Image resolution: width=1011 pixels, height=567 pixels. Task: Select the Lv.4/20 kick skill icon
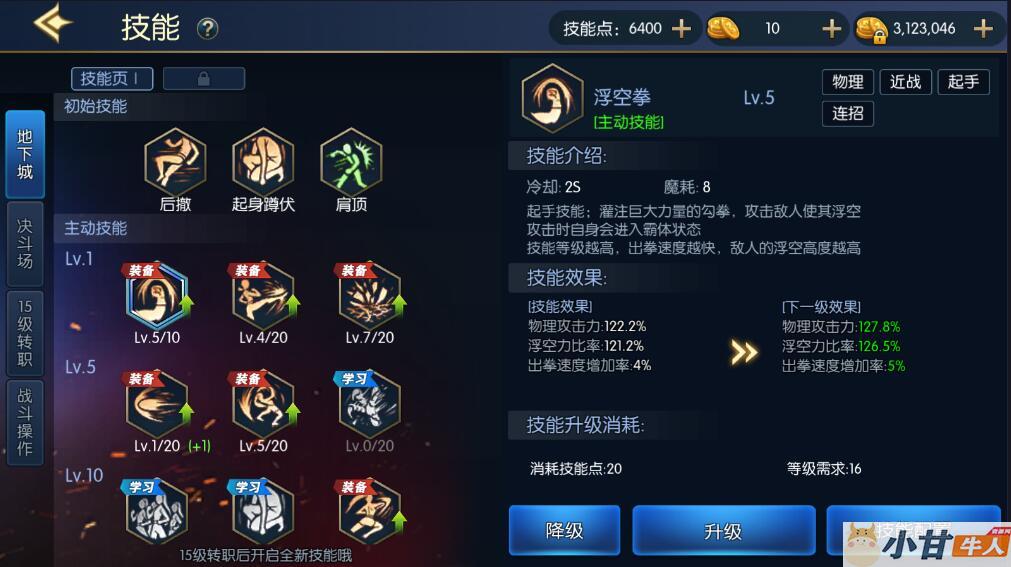click(x=263, y=297)
